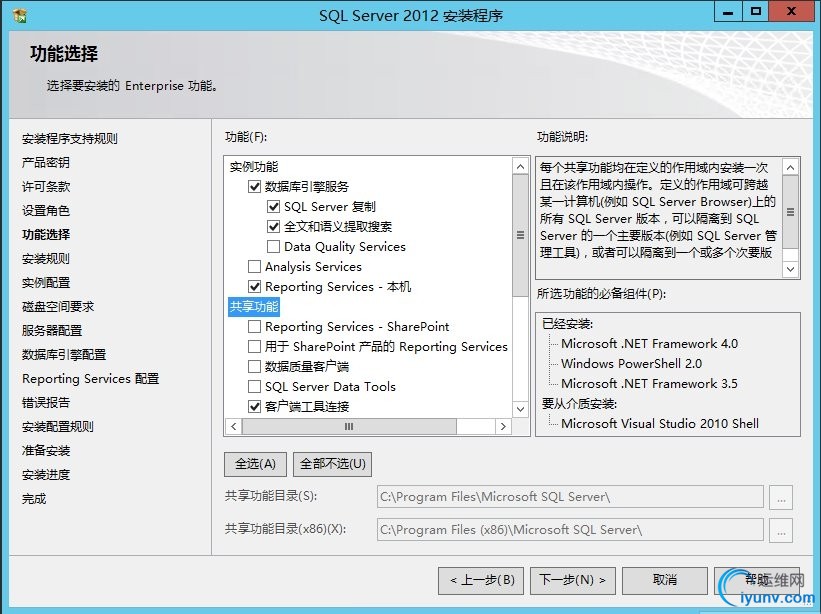Maximize the SQL Server 2012 setup window
The image size is (821, 614).
756,12
